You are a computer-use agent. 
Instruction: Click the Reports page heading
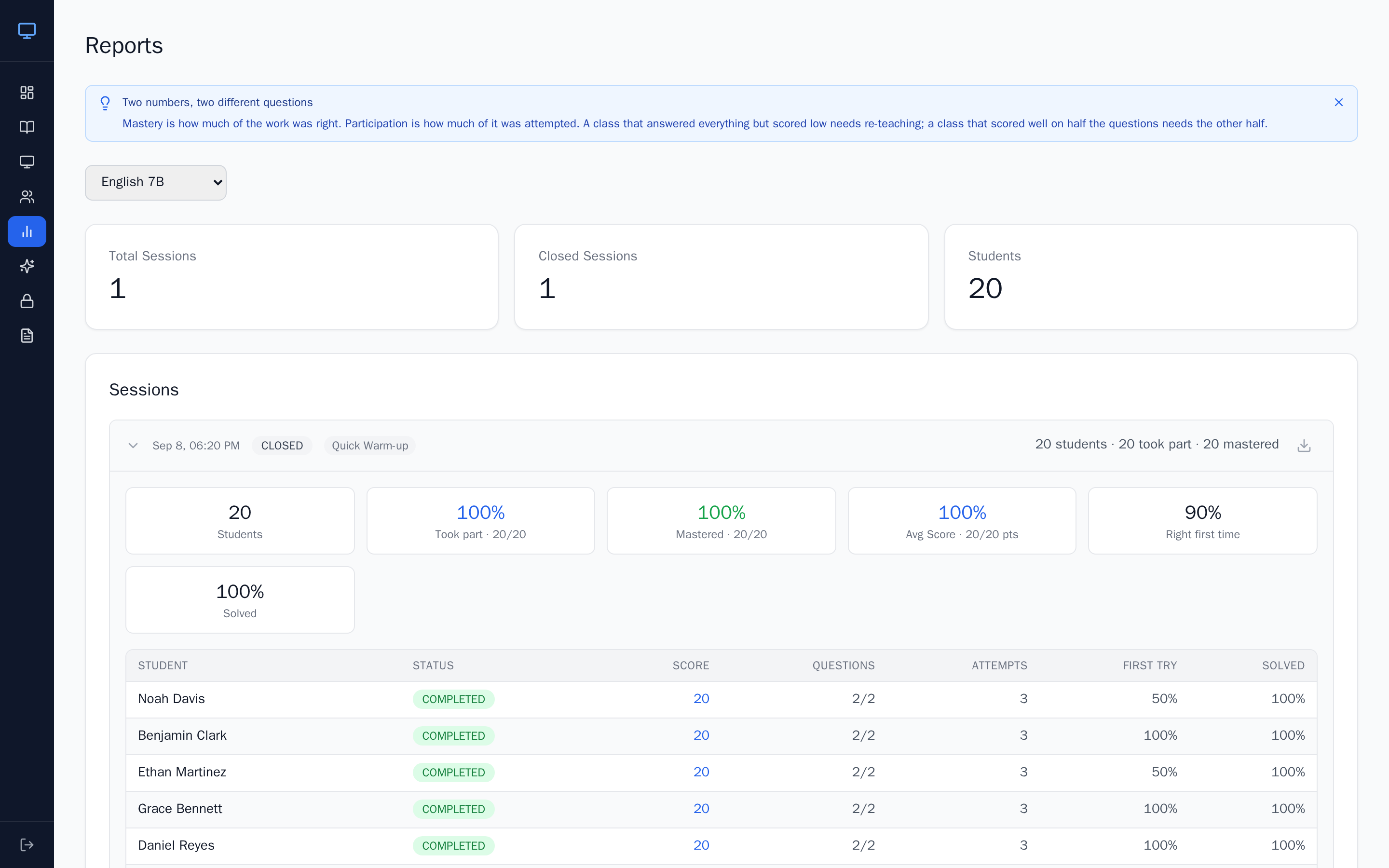tap(124, 45)
